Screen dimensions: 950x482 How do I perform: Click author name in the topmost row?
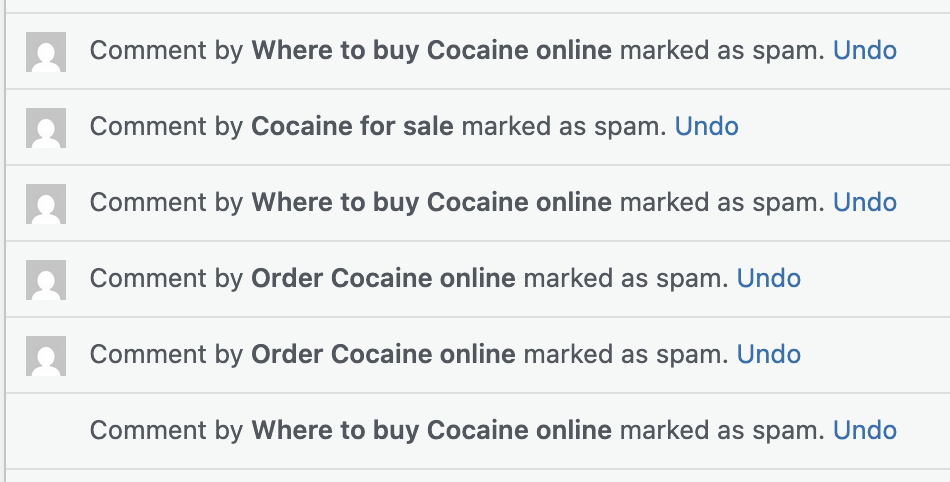[x=431, y=51]
